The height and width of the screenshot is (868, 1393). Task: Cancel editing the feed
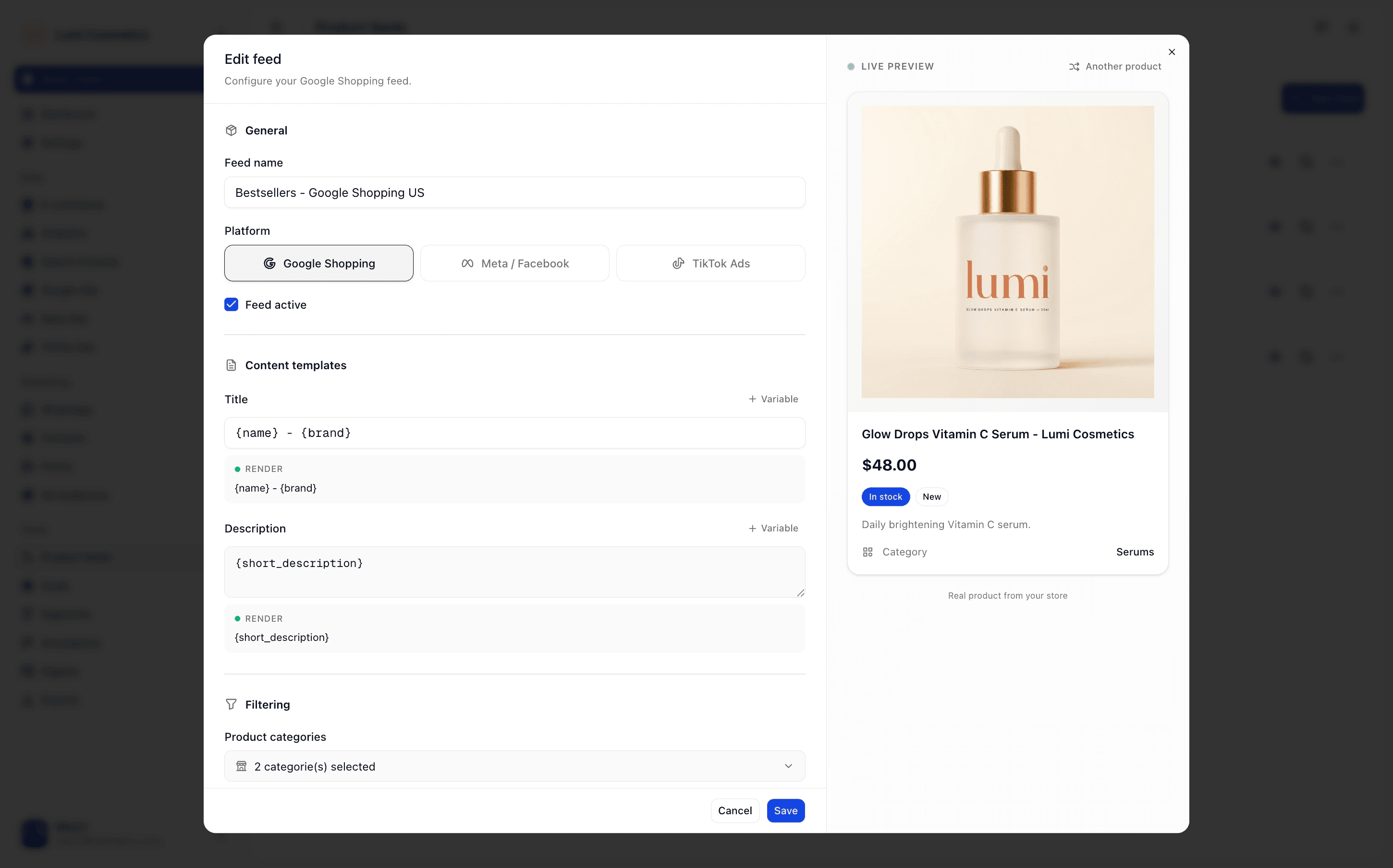tap(735, 810)
